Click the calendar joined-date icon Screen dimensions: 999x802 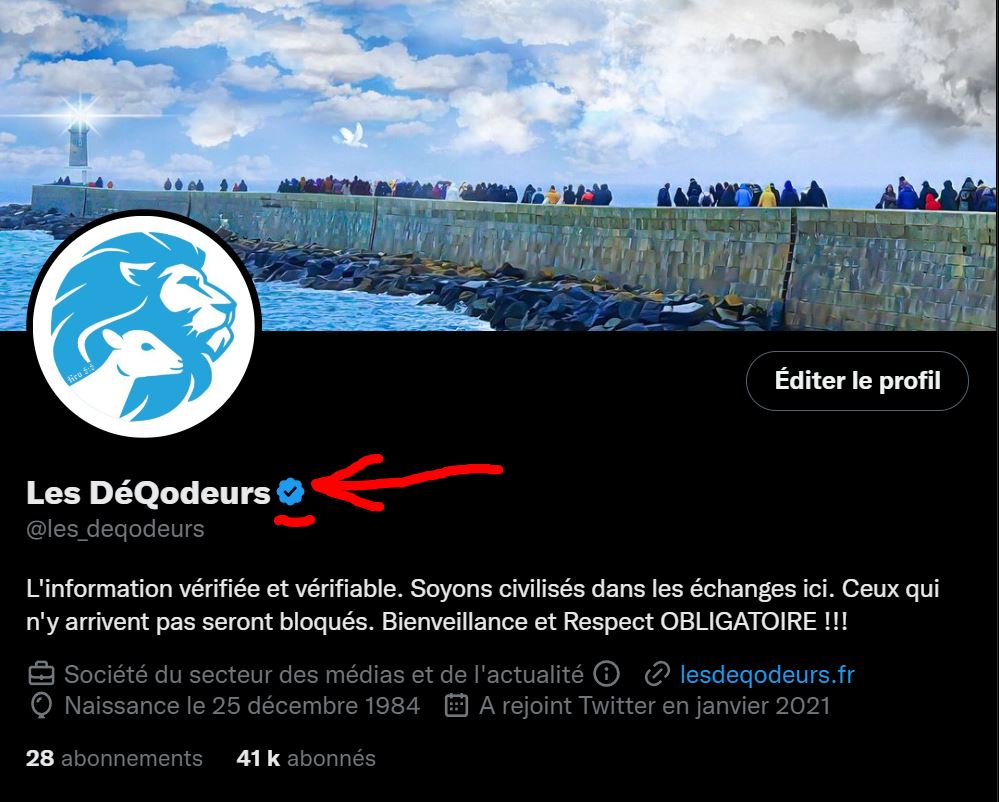[456, 705]
